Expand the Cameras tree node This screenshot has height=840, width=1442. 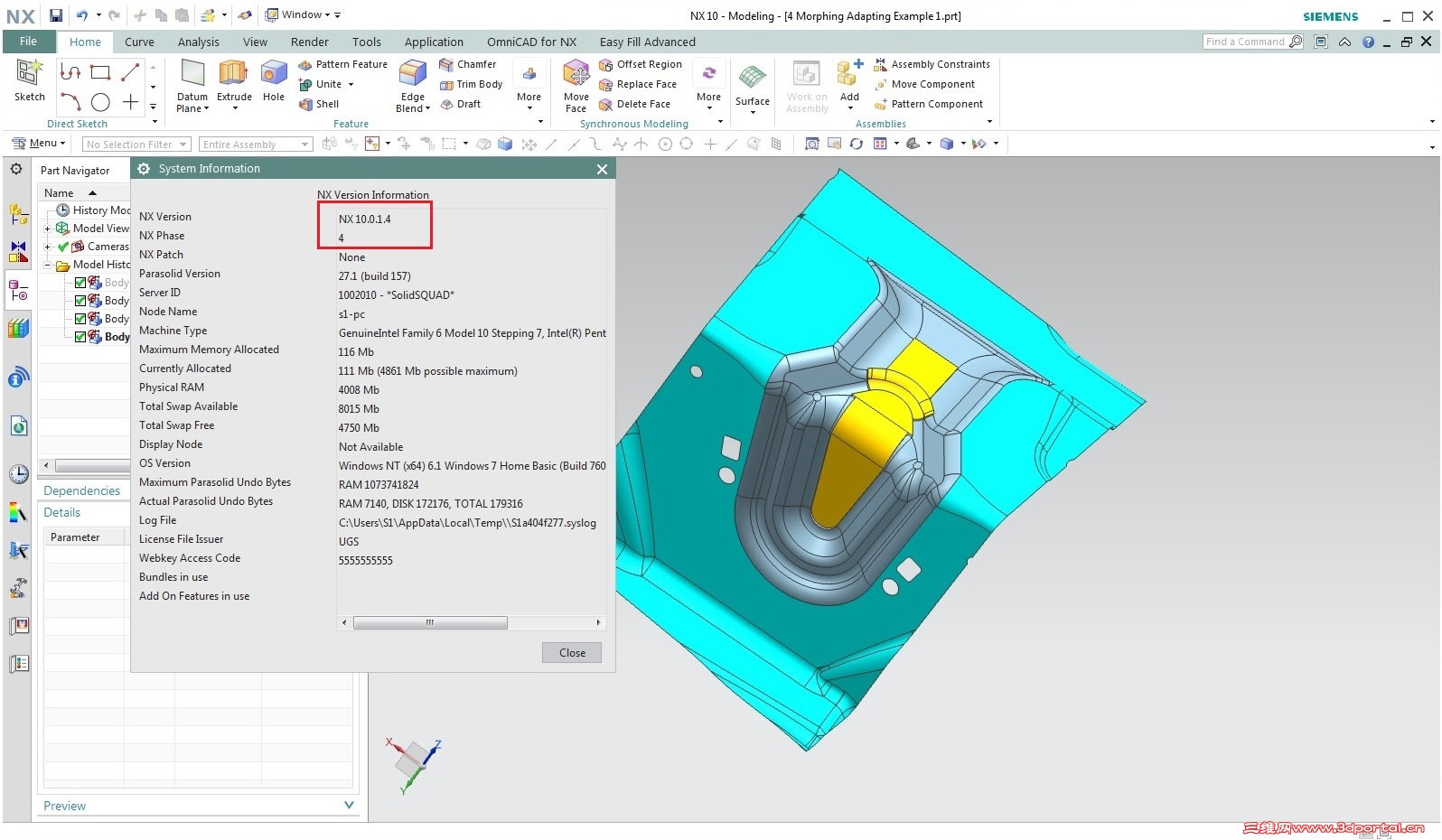click(47, 247)
